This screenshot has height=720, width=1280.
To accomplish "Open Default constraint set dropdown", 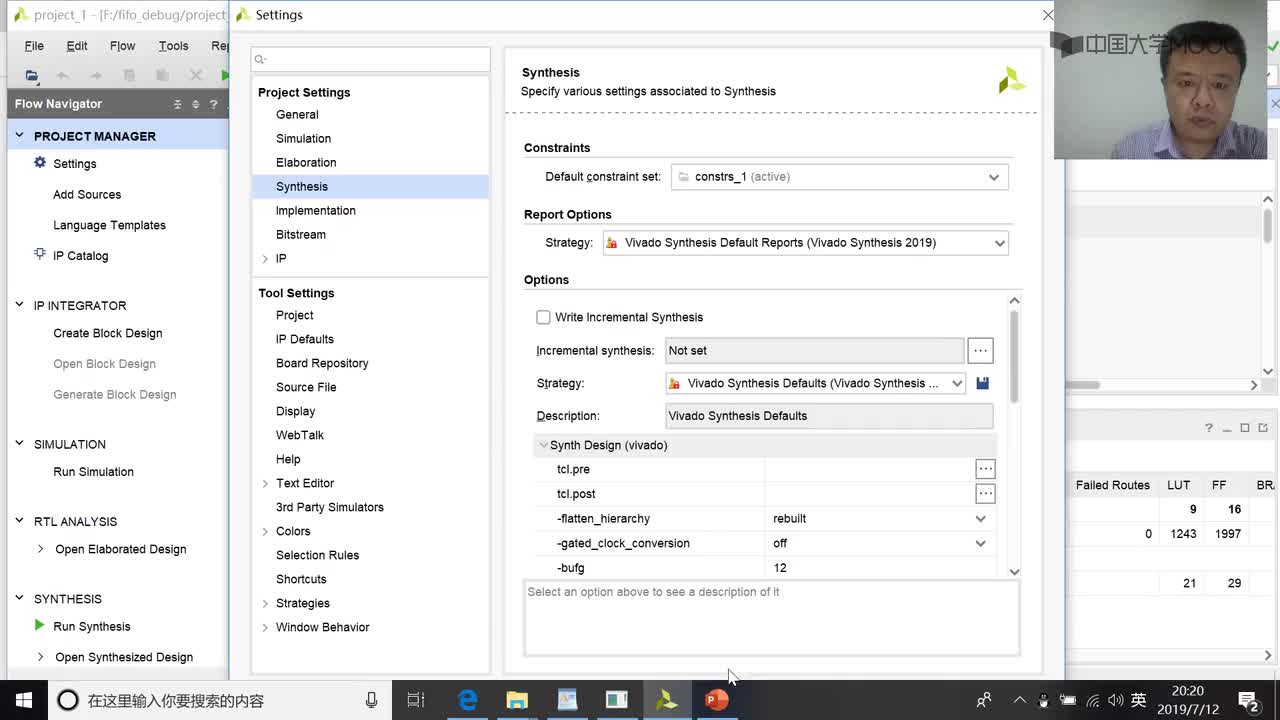I will tap(993, 177).
